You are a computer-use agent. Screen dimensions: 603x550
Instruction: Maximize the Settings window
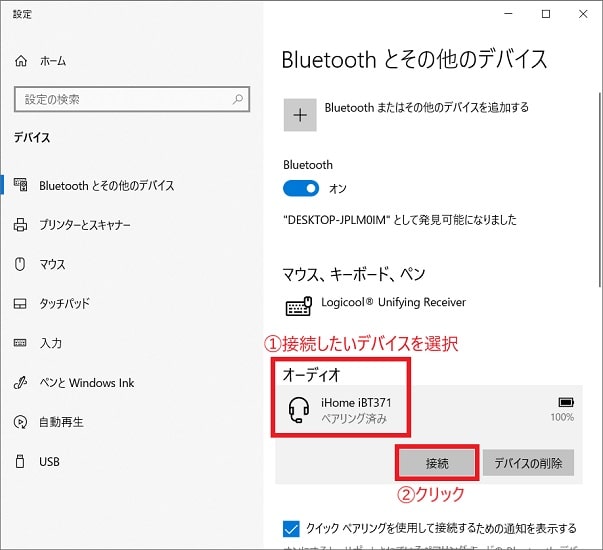546,14
